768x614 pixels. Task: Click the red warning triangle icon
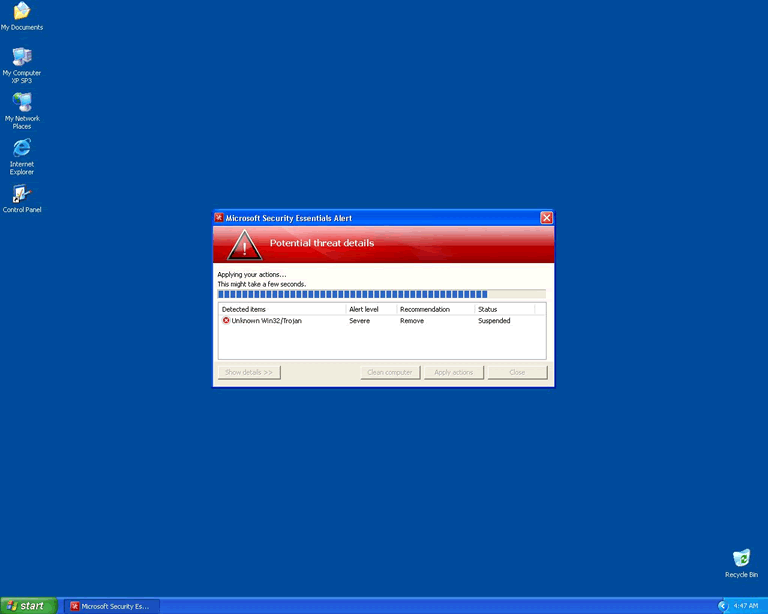[x=244, y=244]
